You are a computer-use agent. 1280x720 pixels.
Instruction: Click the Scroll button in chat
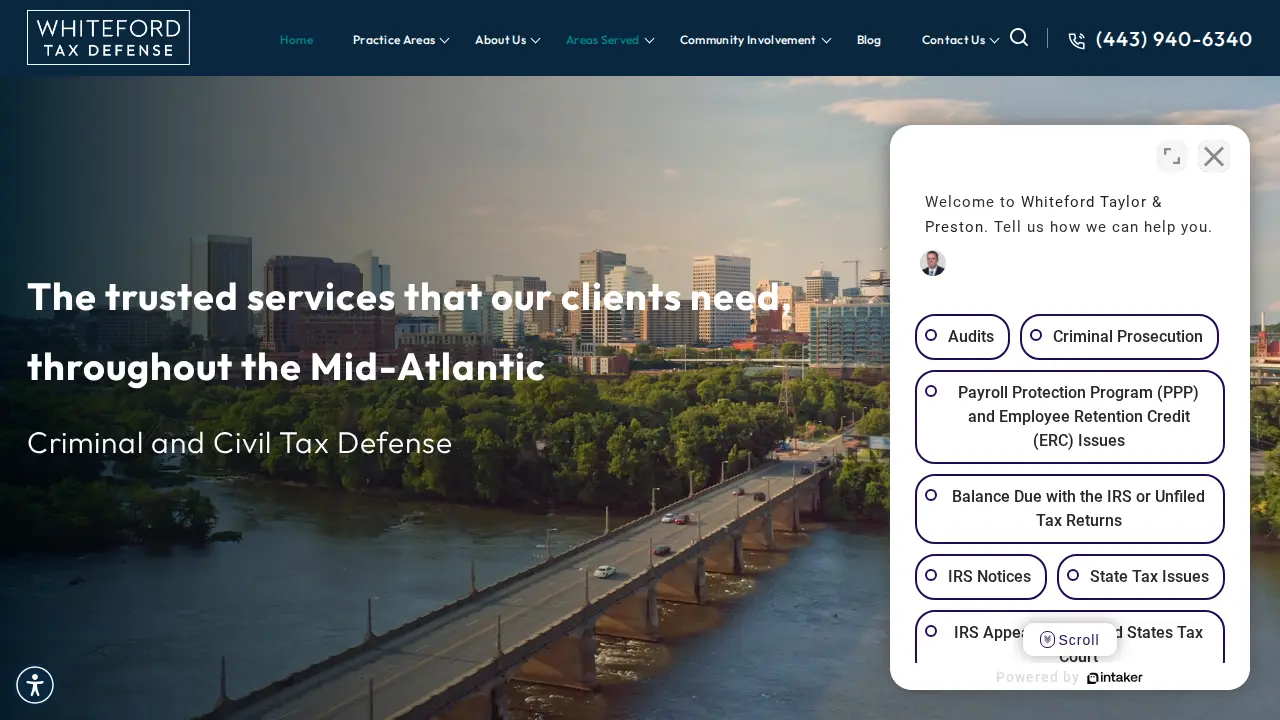click(x=1070, y=640)
